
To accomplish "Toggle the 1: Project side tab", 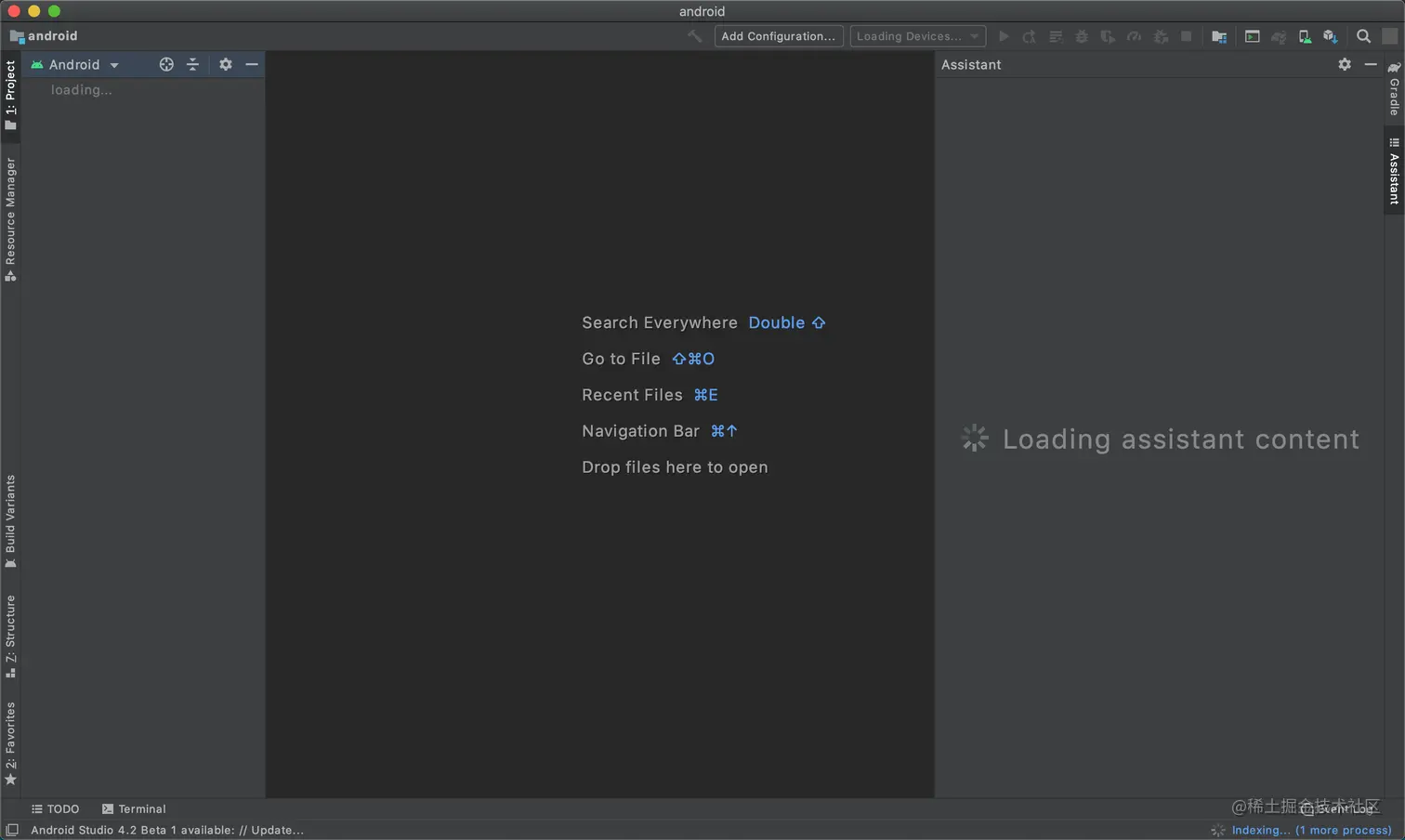I will [x=10, y=96].
